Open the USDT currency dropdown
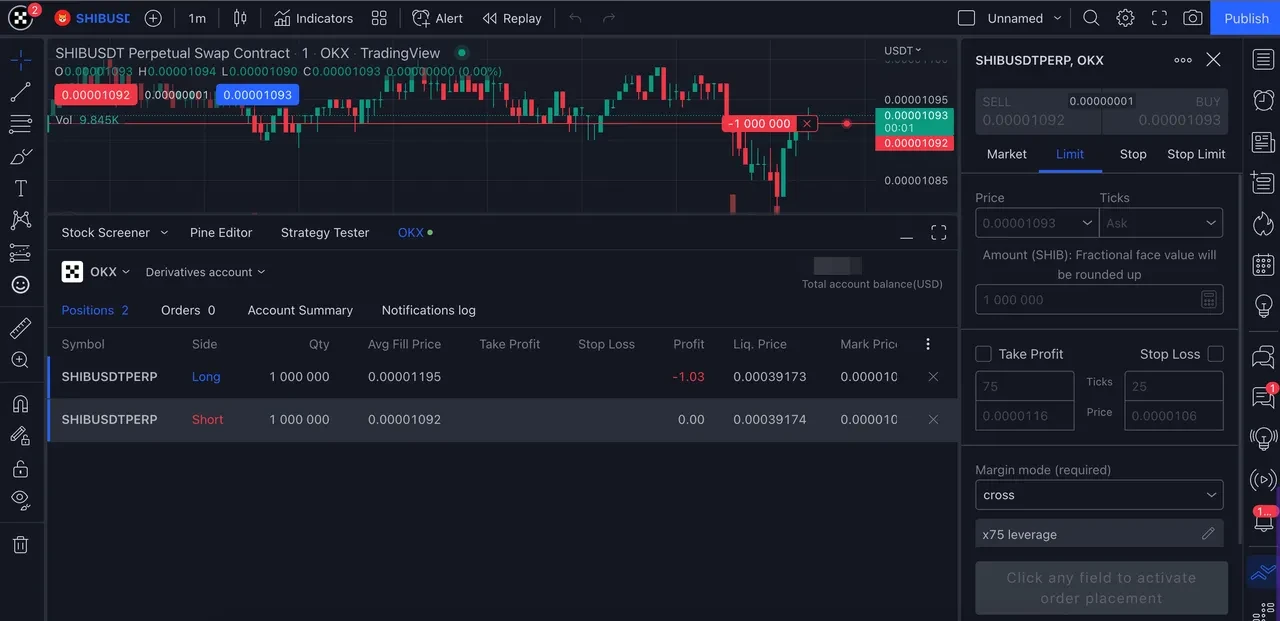1280x621 pixels. 903,50
